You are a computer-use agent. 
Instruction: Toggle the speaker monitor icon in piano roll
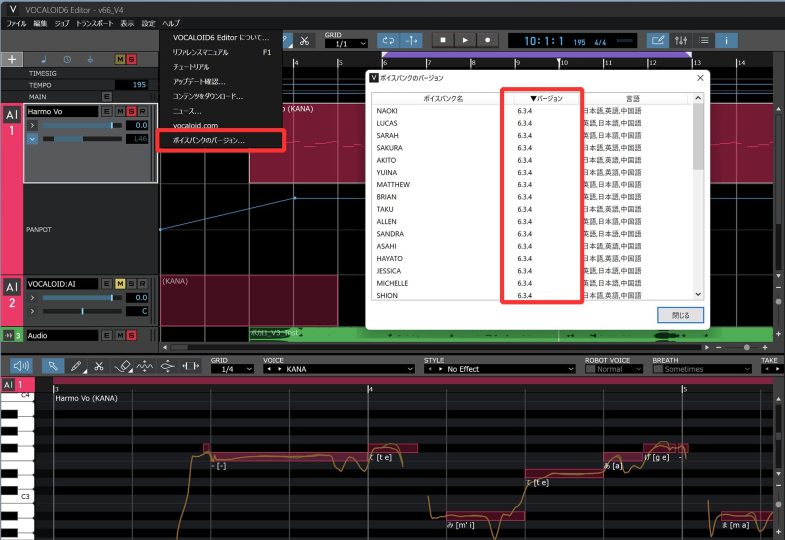pyautogui.click(x=21, y=366)
